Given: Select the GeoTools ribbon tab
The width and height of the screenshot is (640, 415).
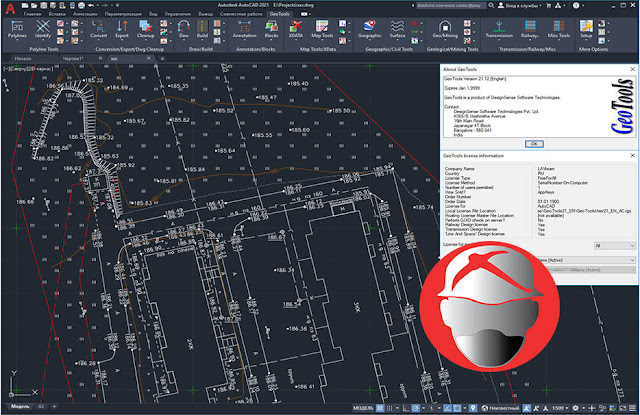Looking at the screenshot, I should pyautogui.click(x=279, y=14).
